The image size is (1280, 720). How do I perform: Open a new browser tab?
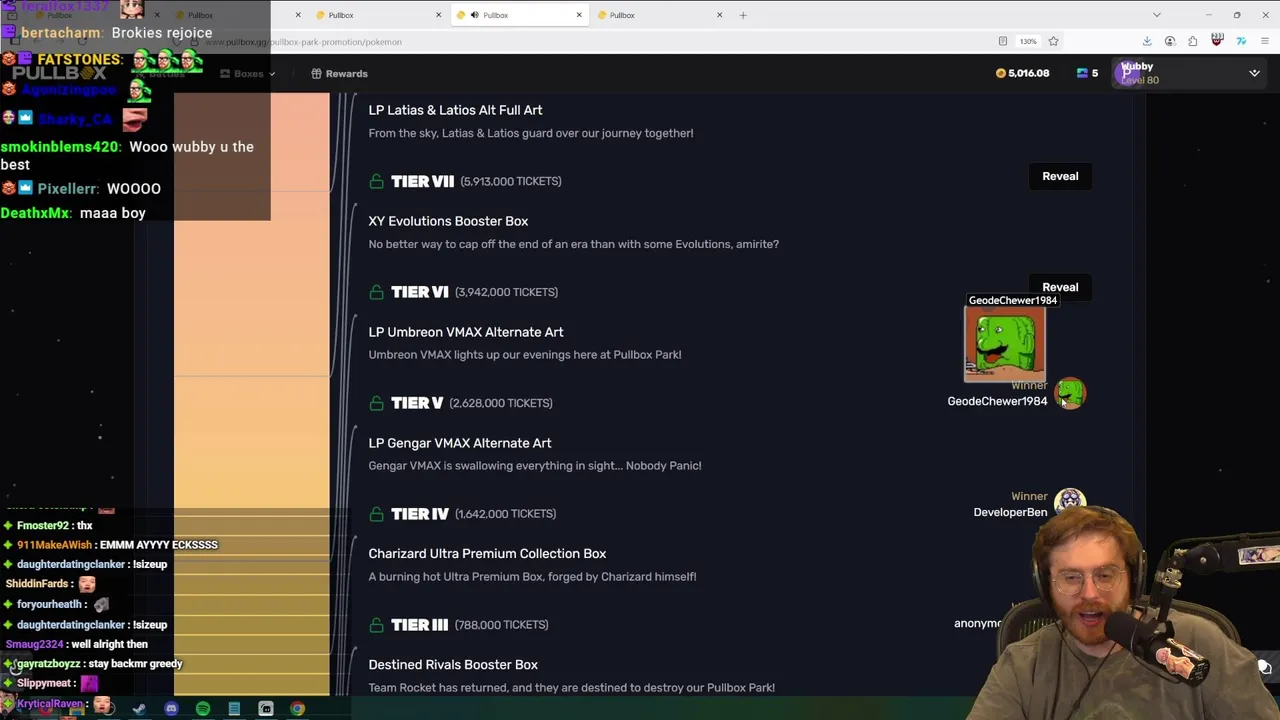point(743,15)
